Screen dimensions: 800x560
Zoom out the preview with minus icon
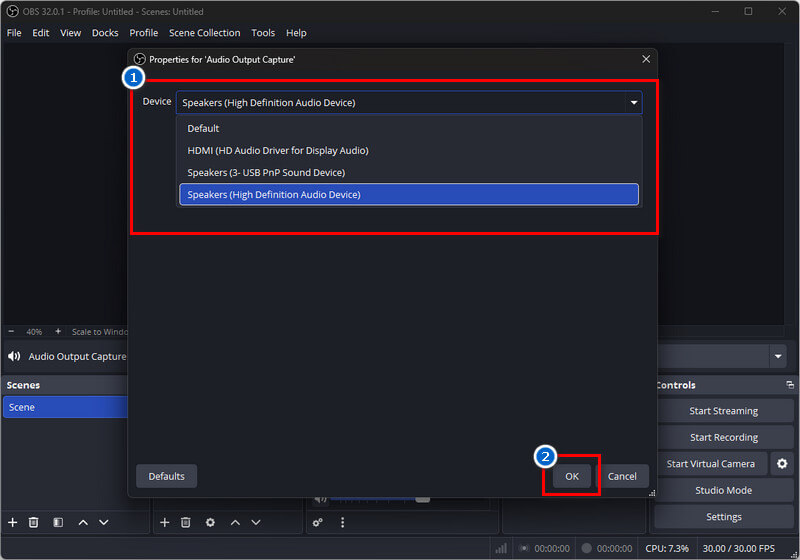[11, 332]
